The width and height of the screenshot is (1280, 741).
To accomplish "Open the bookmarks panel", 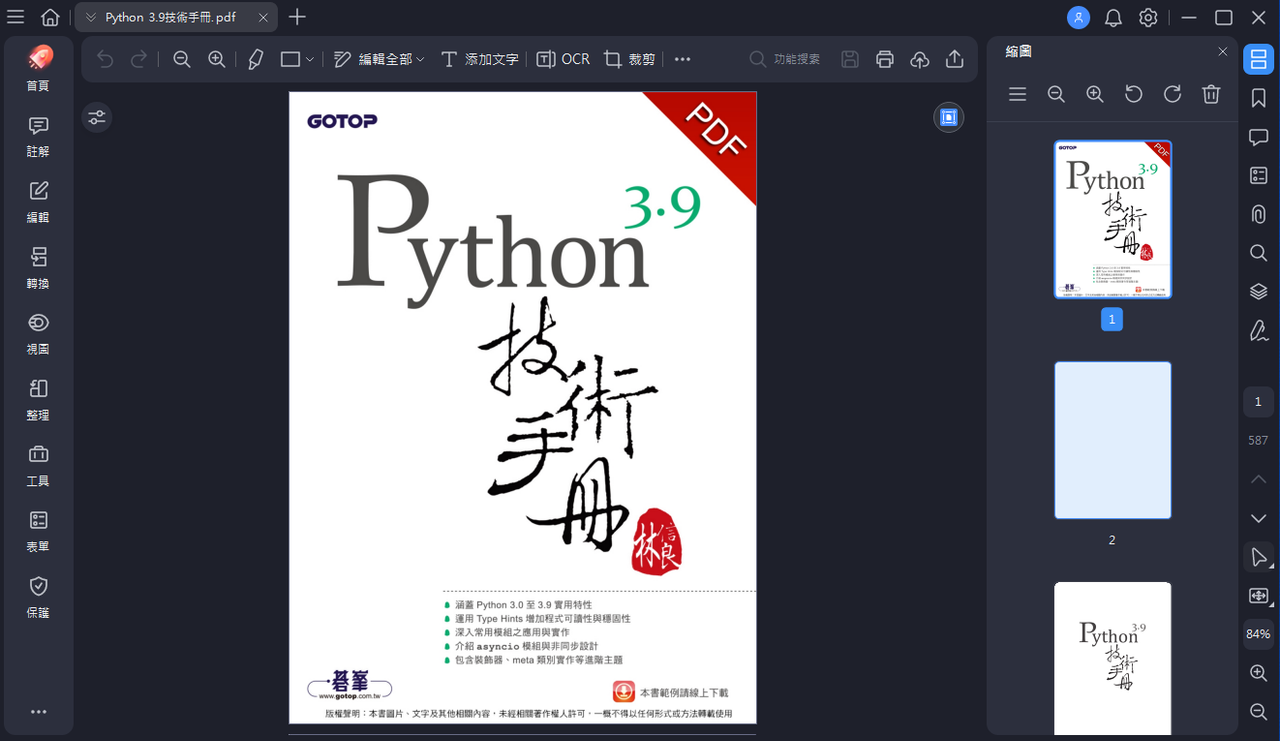I will pyautogui.click(x=1258, y=98).
